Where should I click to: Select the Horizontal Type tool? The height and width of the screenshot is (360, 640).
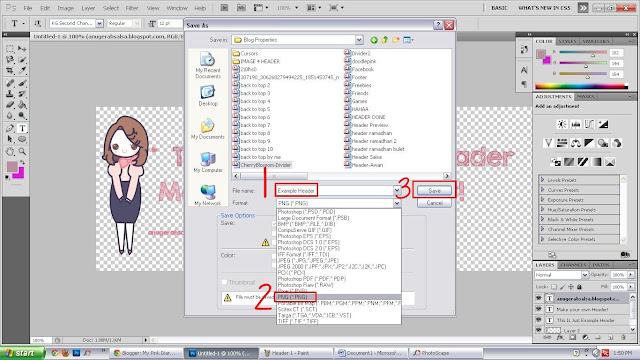point(22,128)
